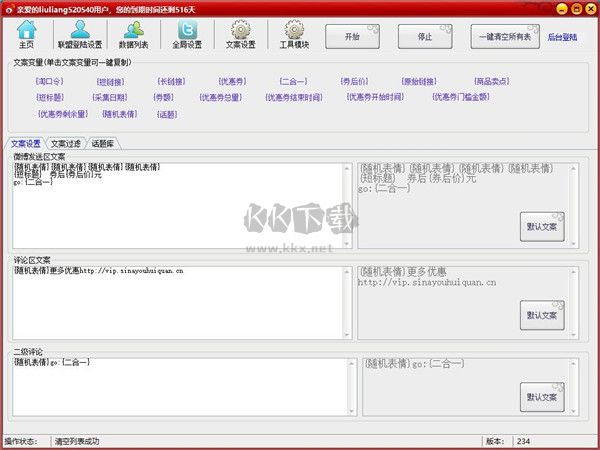Switch to the 文案设置 tab
This screenshot has height=450, width=600.
pos(26,144)
